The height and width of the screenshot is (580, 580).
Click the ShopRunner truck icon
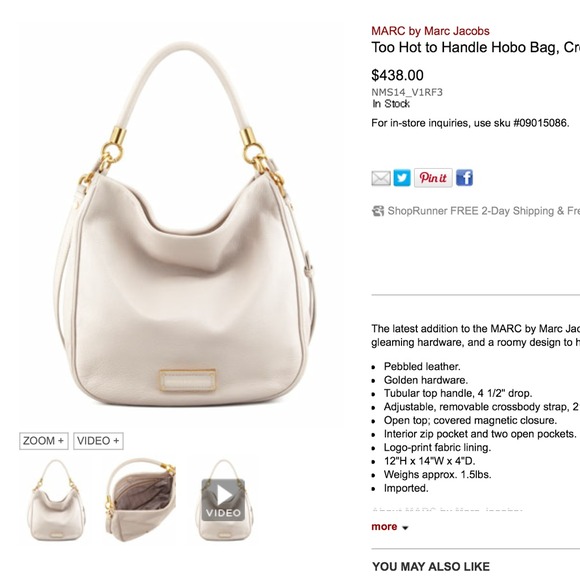pyautogui.click(x=378, y=211)
